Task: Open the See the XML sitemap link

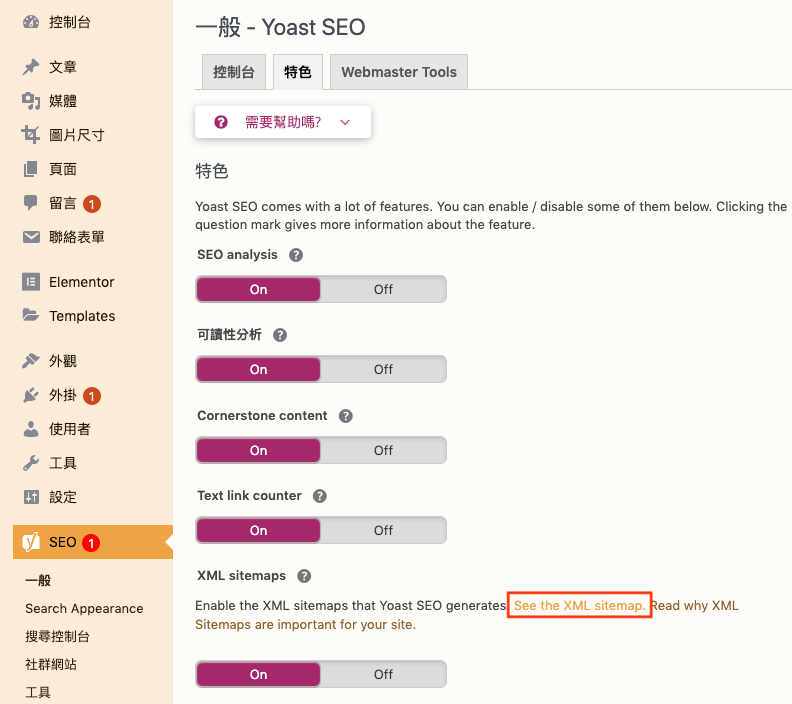Action: click(x=579, y=606)
